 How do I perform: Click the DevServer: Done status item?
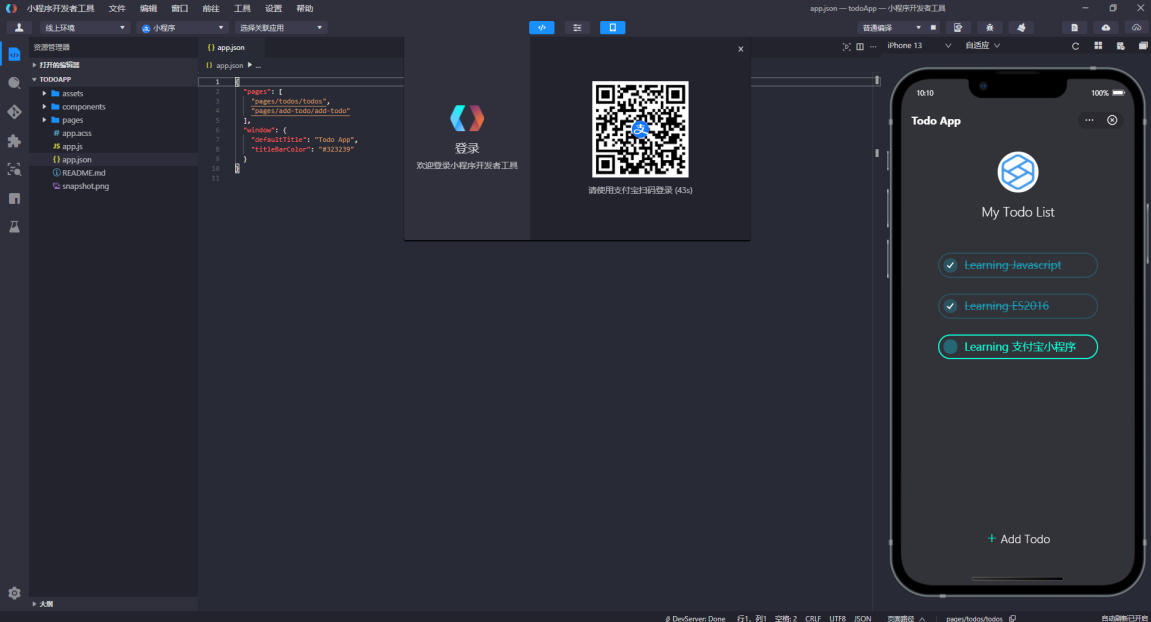coord(694,618)
